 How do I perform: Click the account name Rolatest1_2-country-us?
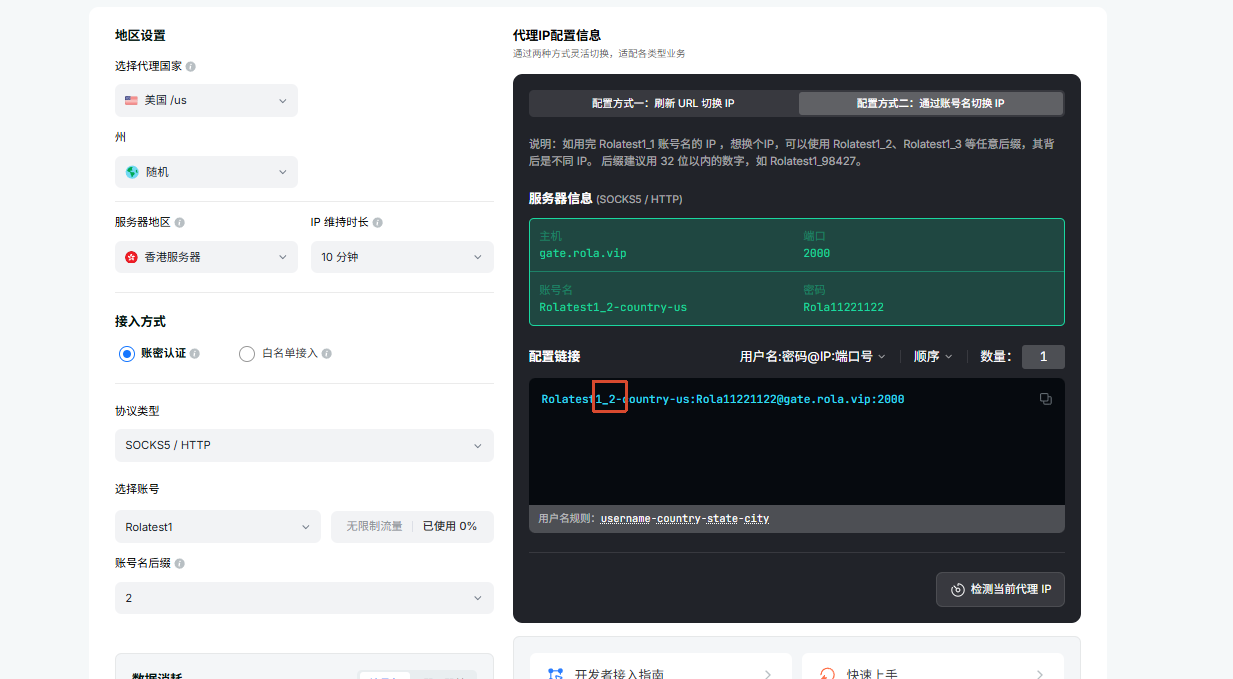(613, 307)
